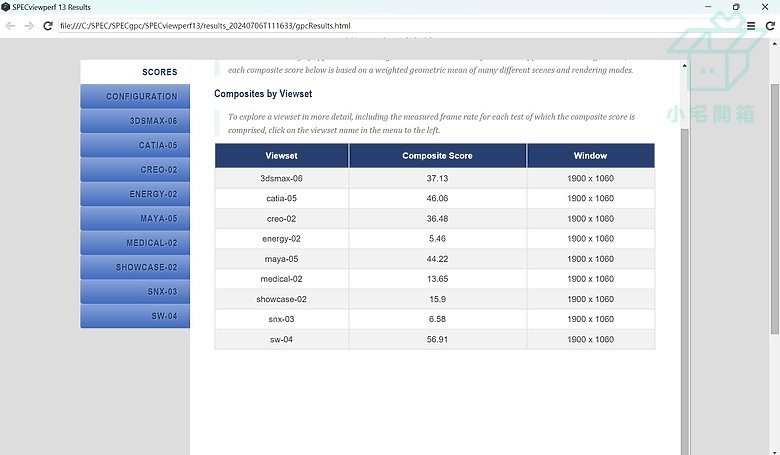Click the 56.91 composite score
Screen dimensions: 780x455
pos(437,340)
